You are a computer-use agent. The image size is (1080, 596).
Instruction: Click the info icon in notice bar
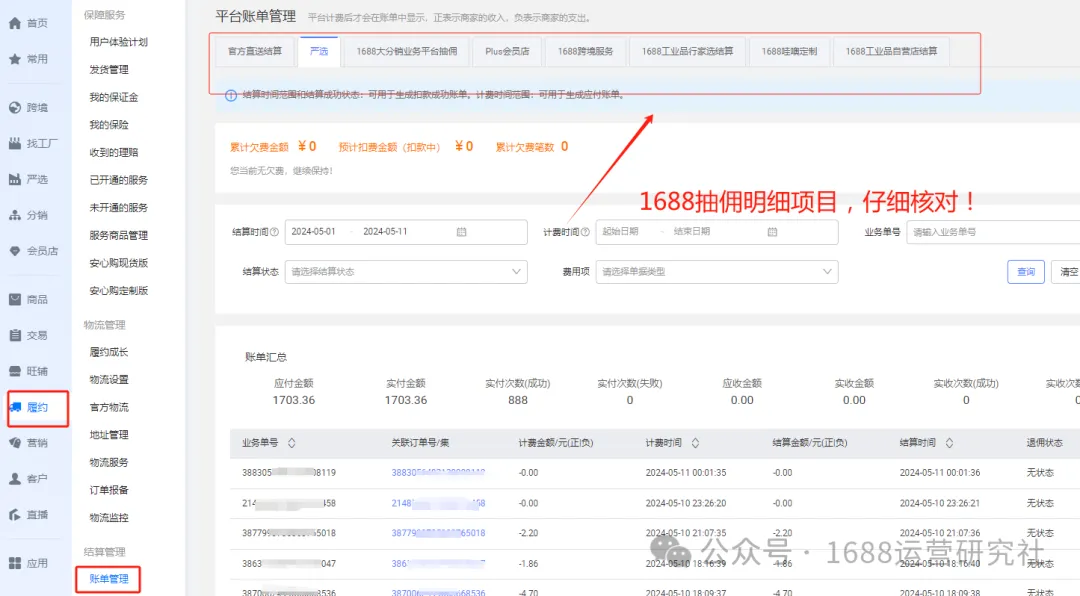(231, 95)
